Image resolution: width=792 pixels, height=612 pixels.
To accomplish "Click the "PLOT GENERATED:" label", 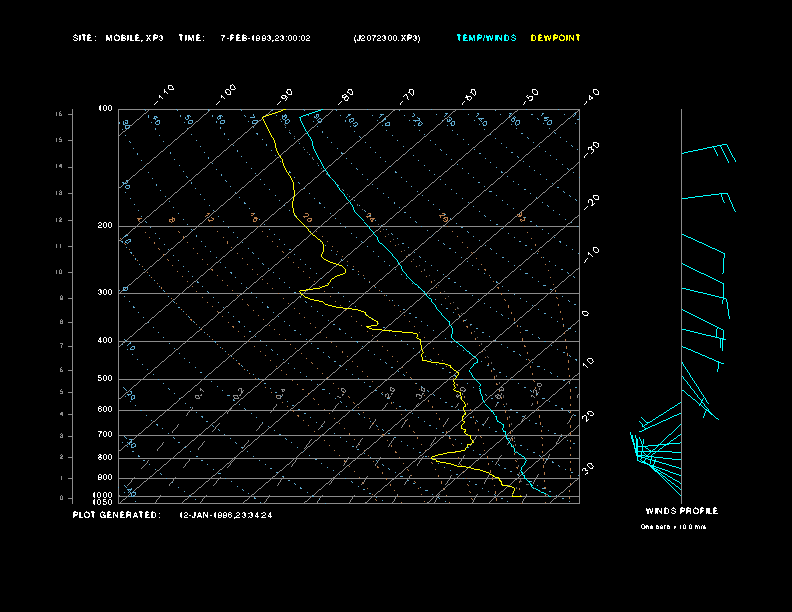I will [117, 515].
